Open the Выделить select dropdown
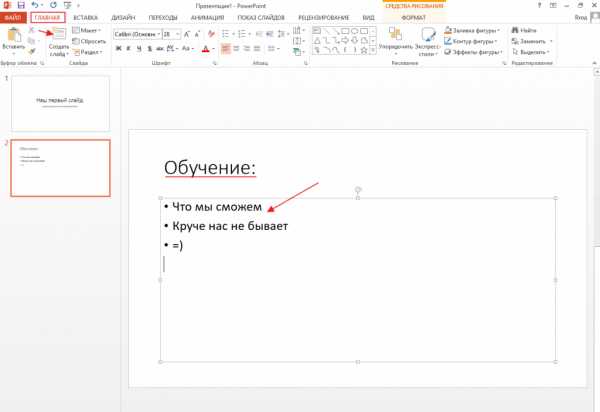600x412 pixels. tap(531, 52)
